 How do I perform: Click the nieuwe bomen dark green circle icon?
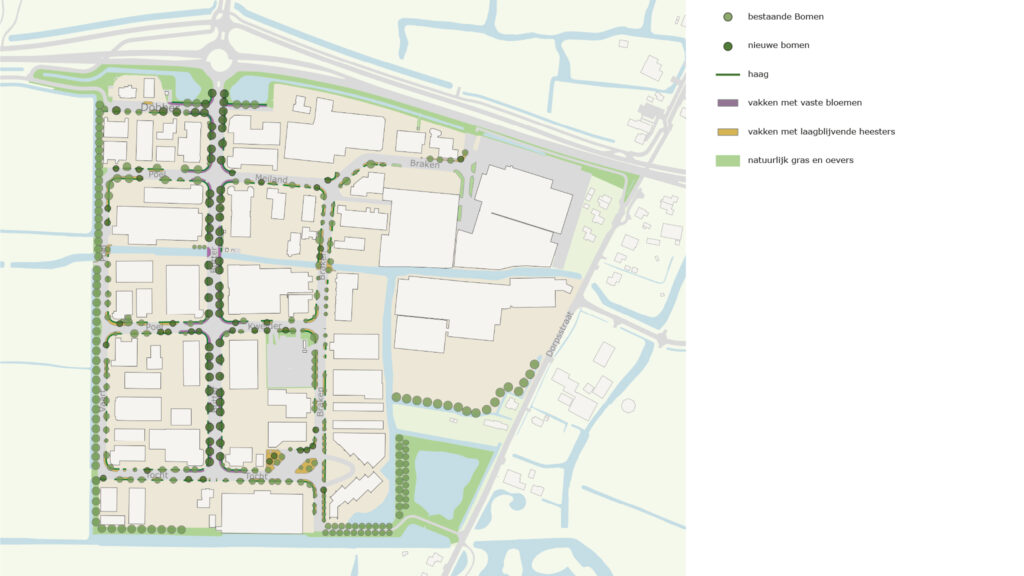click(x=727, y=45)
